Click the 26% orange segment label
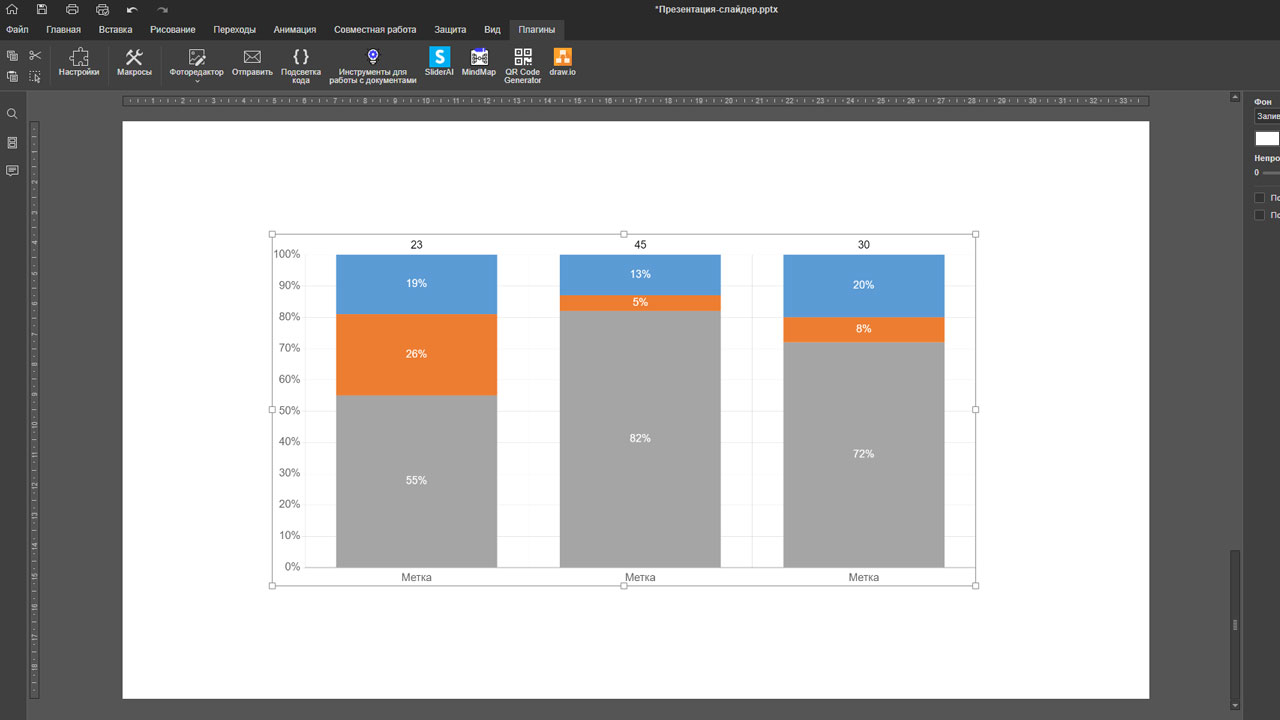The width and height of the screenshot is (1280, 720). [416, 354]
